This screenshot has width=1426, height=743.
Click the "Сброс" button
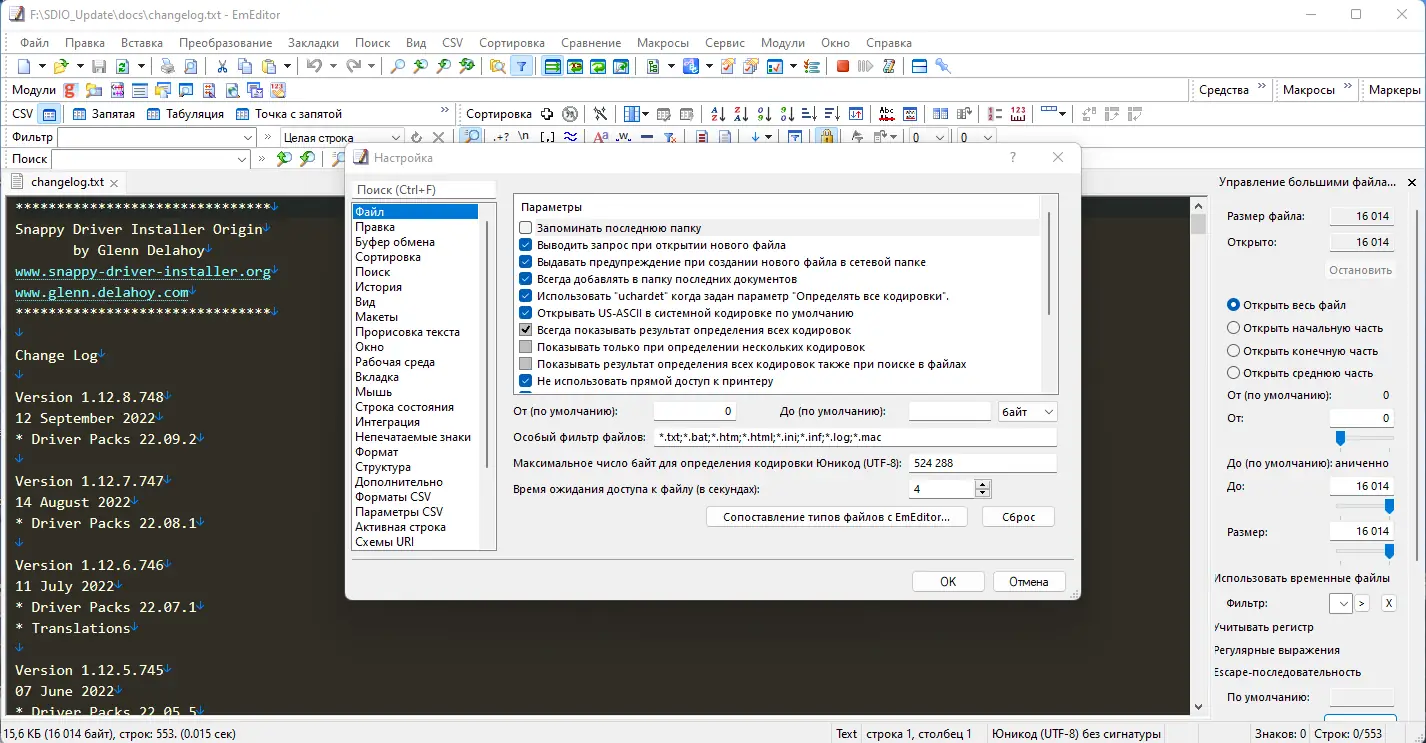(1018, 517)
